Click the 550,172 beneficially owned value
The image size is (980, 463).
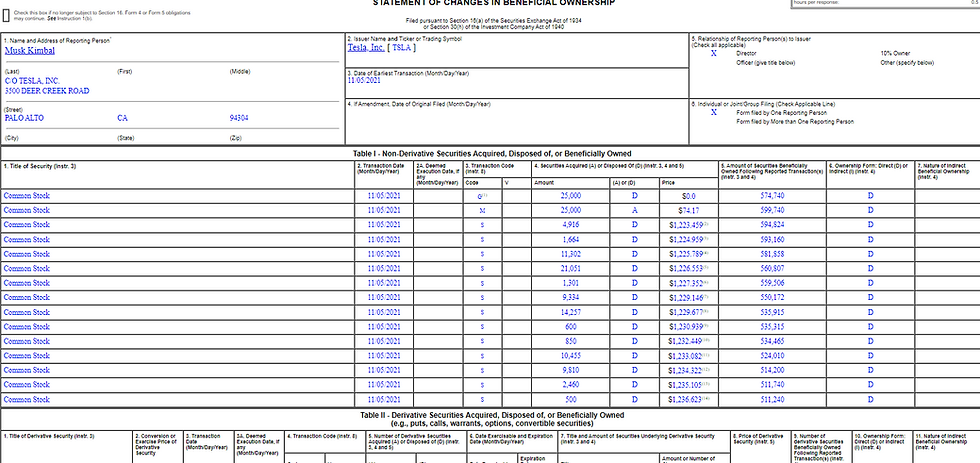coord(772,297)
